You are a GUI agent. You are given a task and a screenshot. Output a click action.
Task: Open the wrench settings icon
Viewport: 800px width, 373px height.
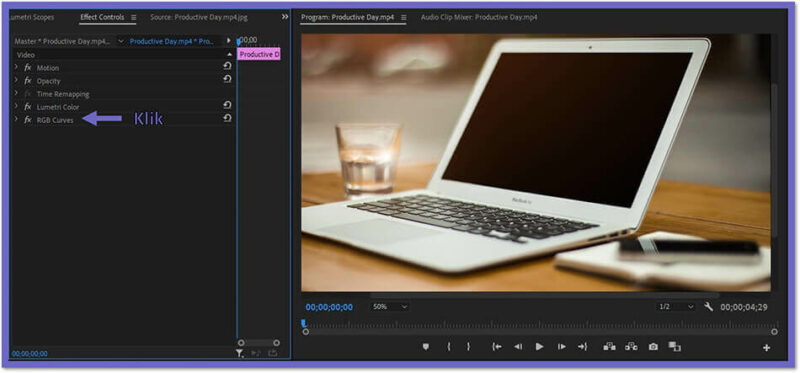click(x=708, y=307)
